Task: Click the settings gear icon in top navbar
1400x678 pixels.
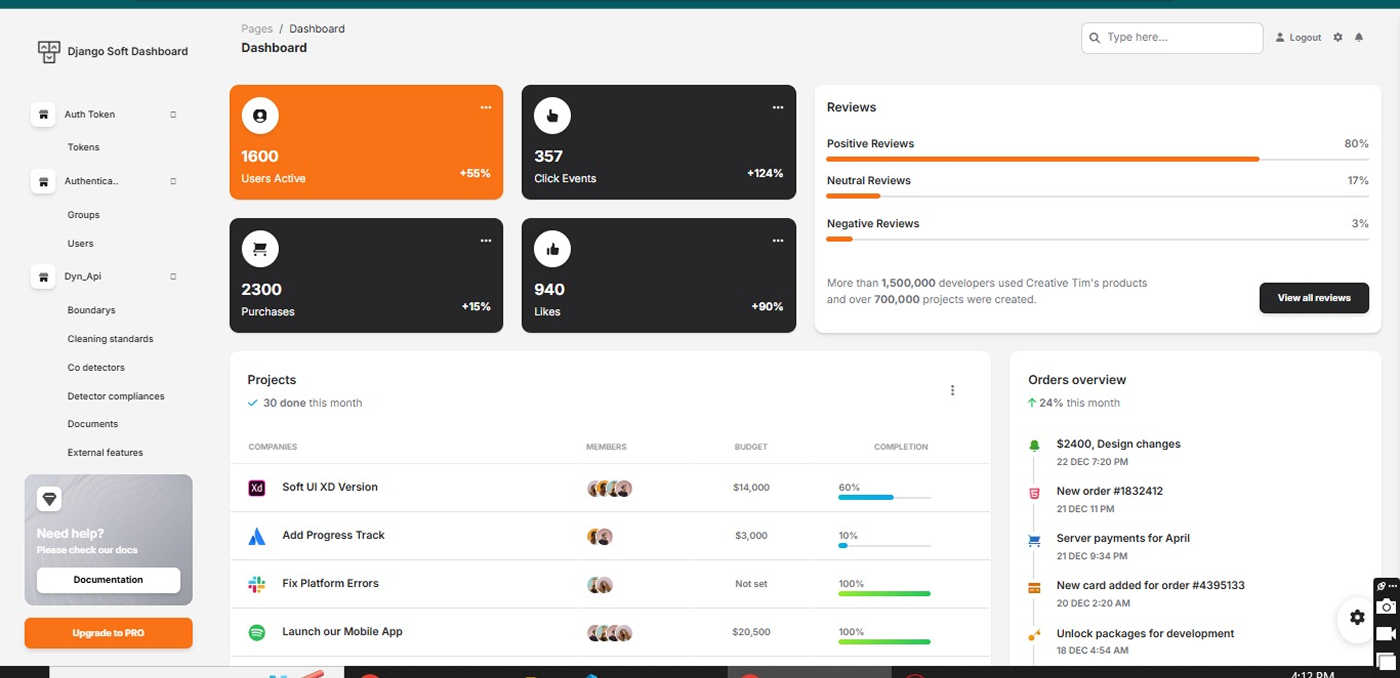Action: pyautogui.click(x=1338, y=38)
